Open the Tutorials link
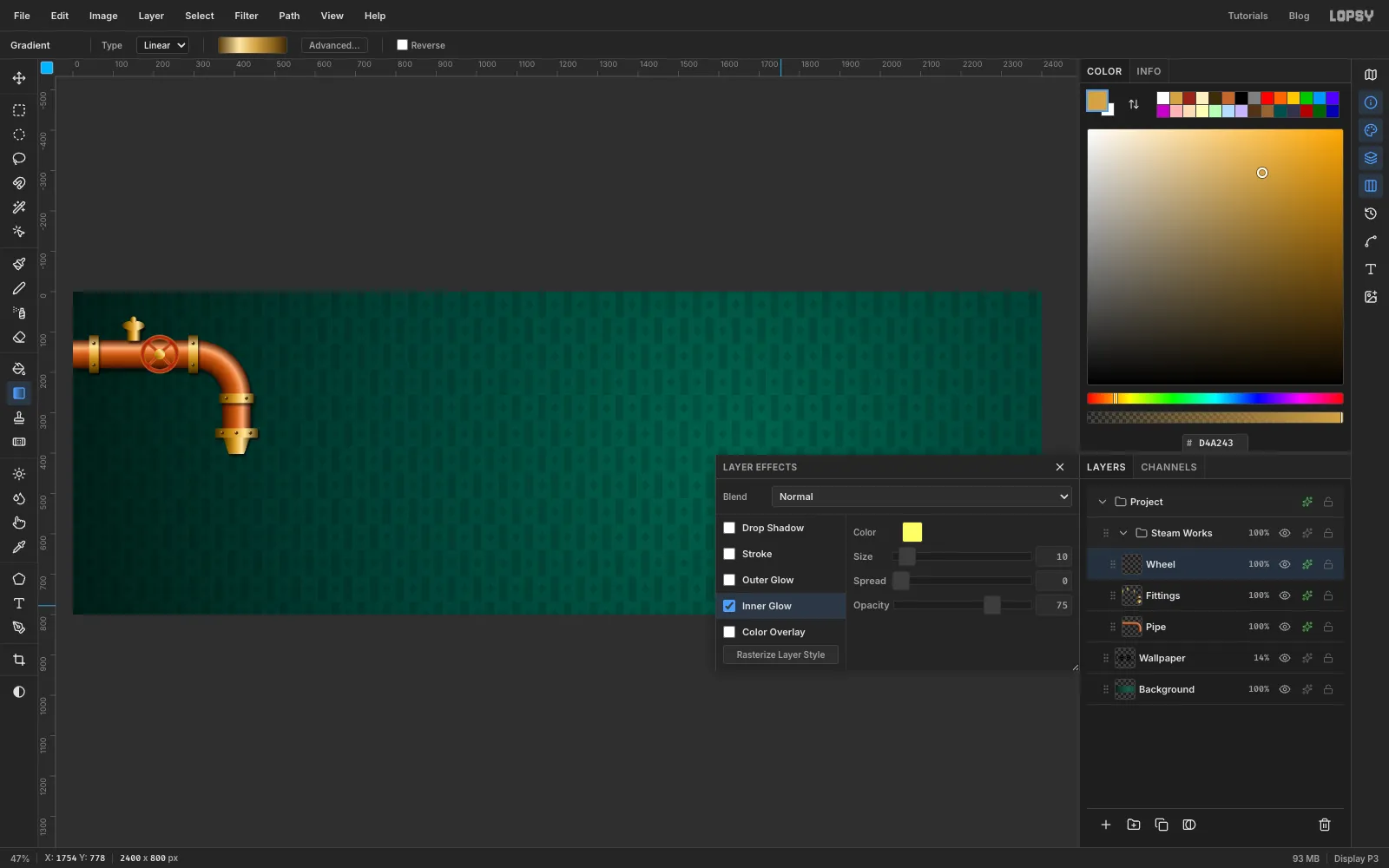1389x868 pixels. click(x=1247, y=16)
